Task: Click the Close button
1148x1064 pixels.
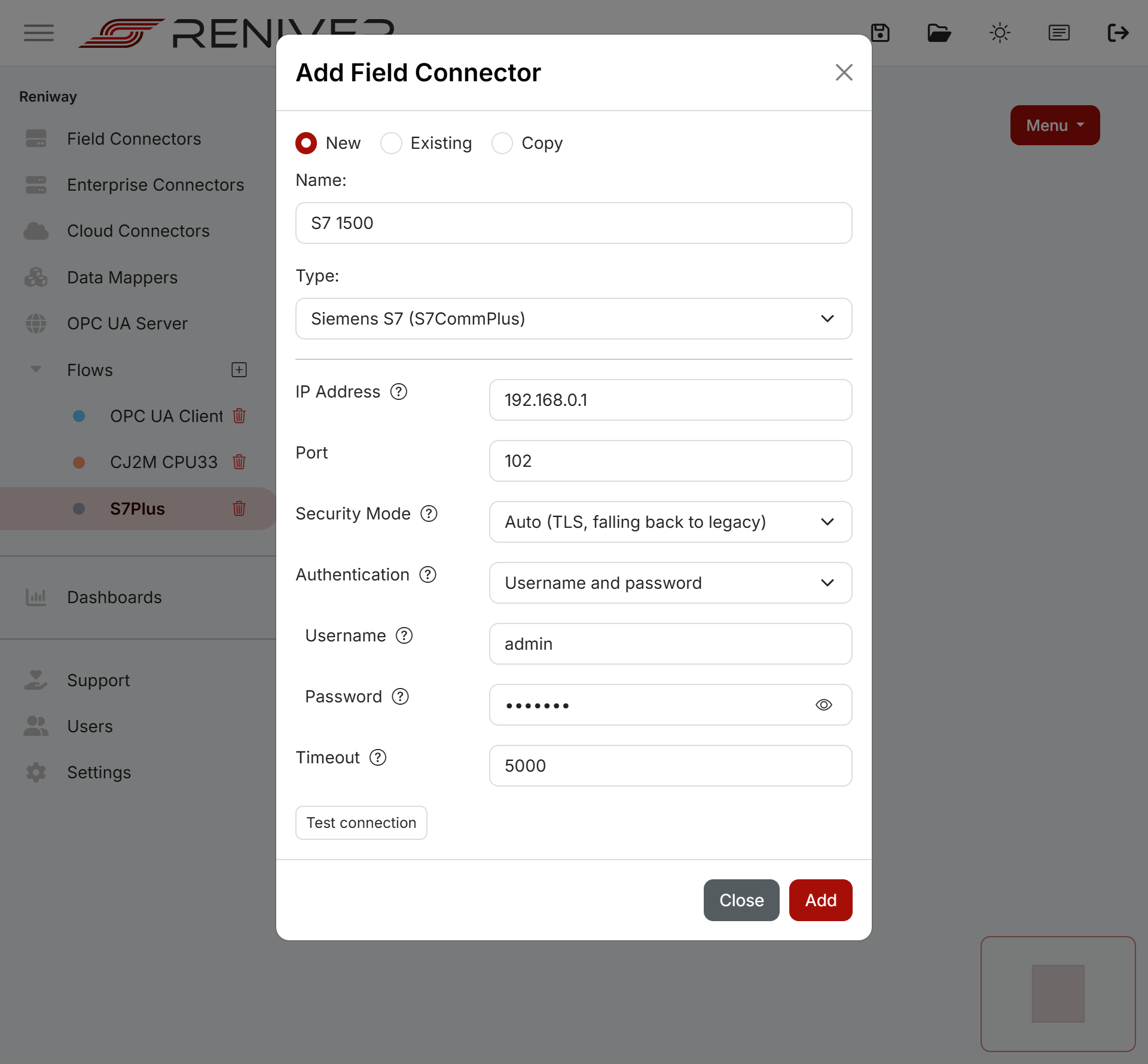Action: pyautogui.click(x=741, y=900)
